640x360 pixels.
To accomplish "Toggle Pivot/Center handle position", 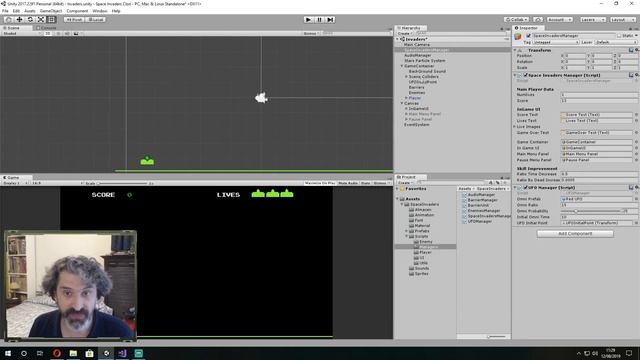I will pyautogui.click(x=74, y=19).
